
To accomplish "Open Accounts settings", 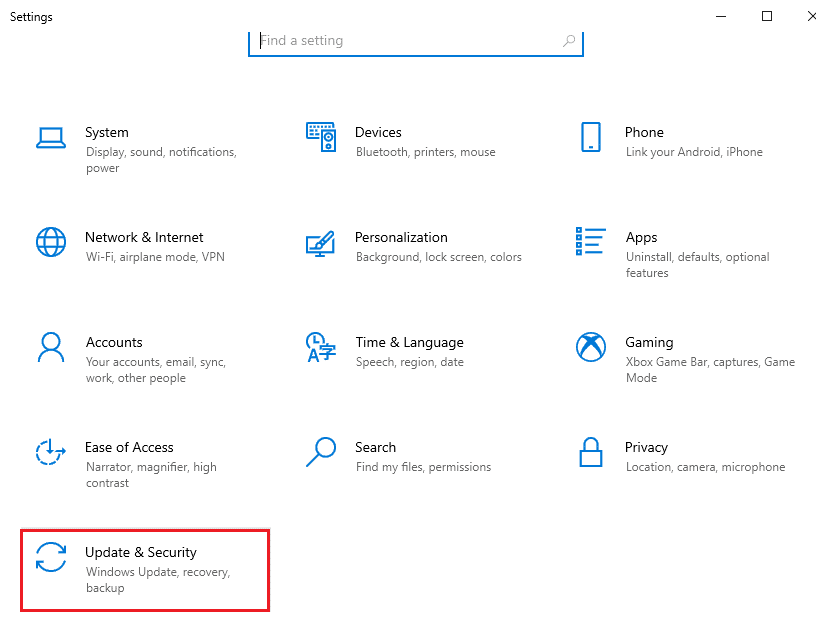I will tap(114, 342).
